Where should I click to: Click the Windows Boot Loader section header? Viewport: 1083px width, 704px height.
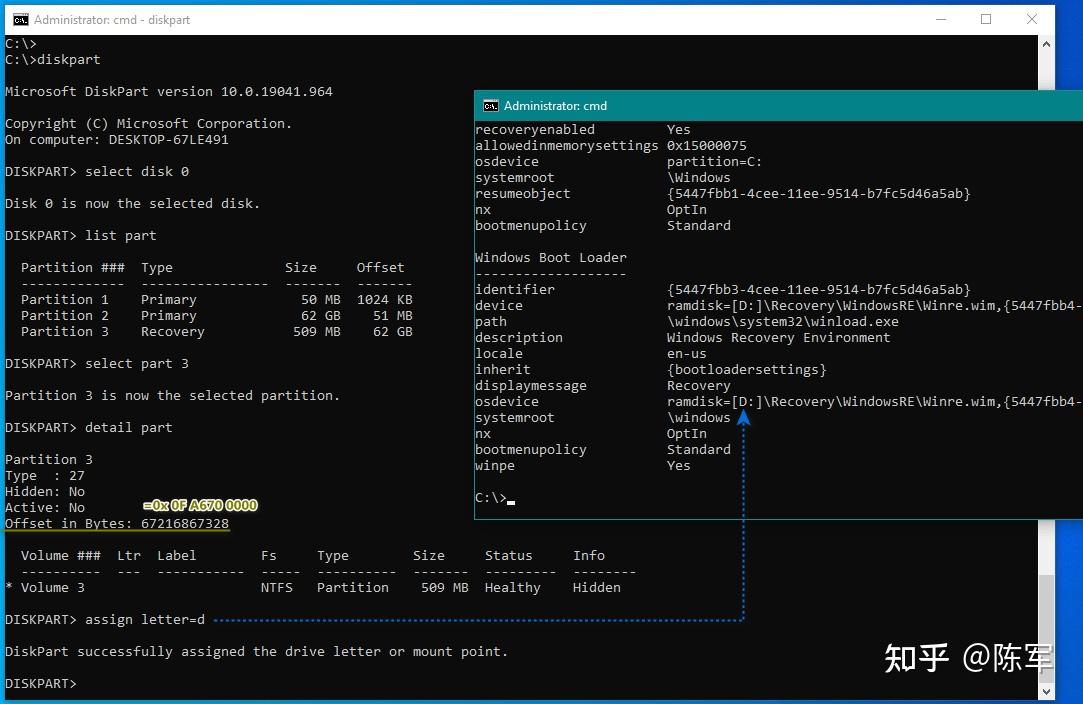coord(552,257)
